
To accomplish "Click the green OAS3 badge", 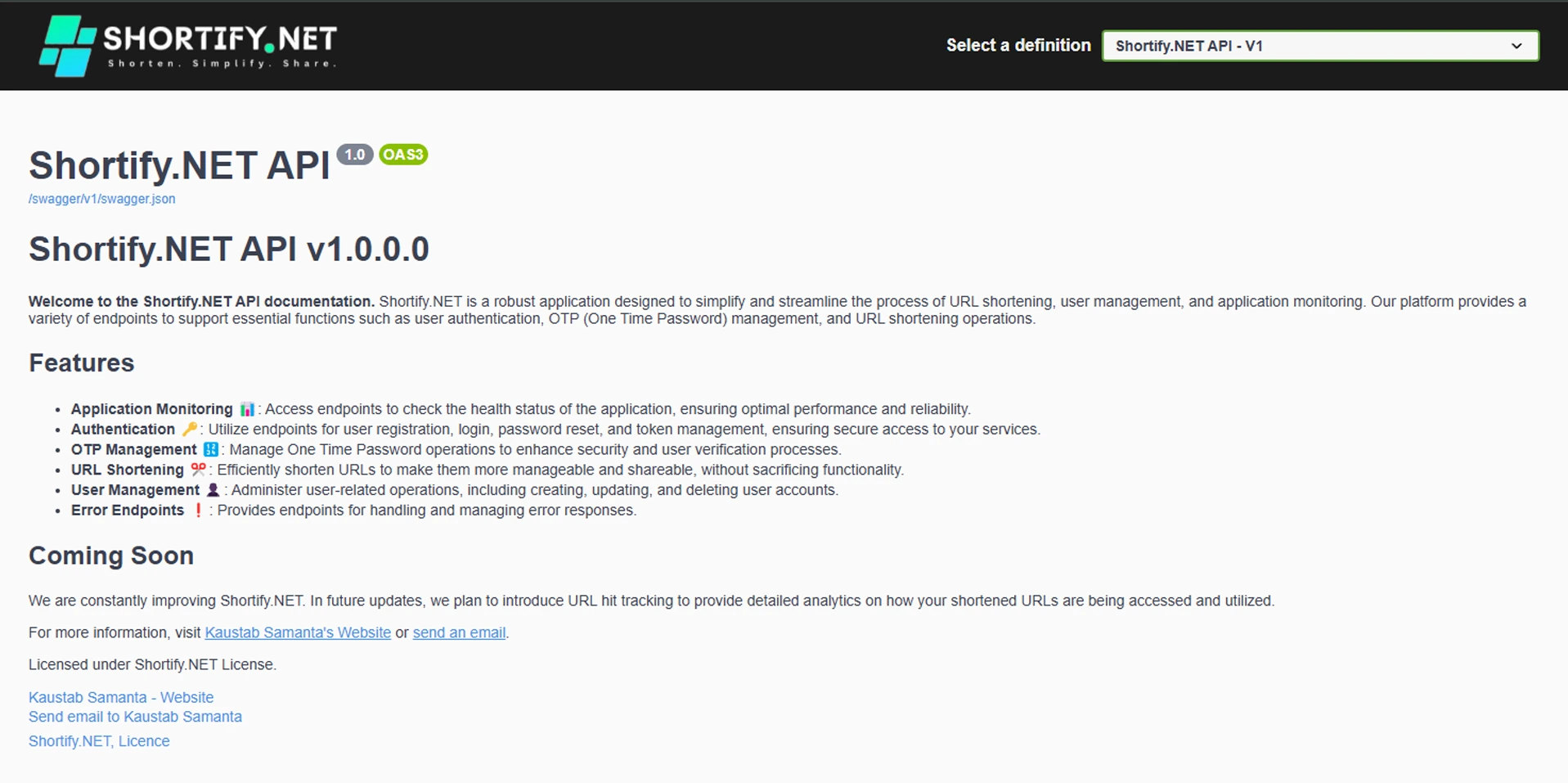I will pos(402,155).
